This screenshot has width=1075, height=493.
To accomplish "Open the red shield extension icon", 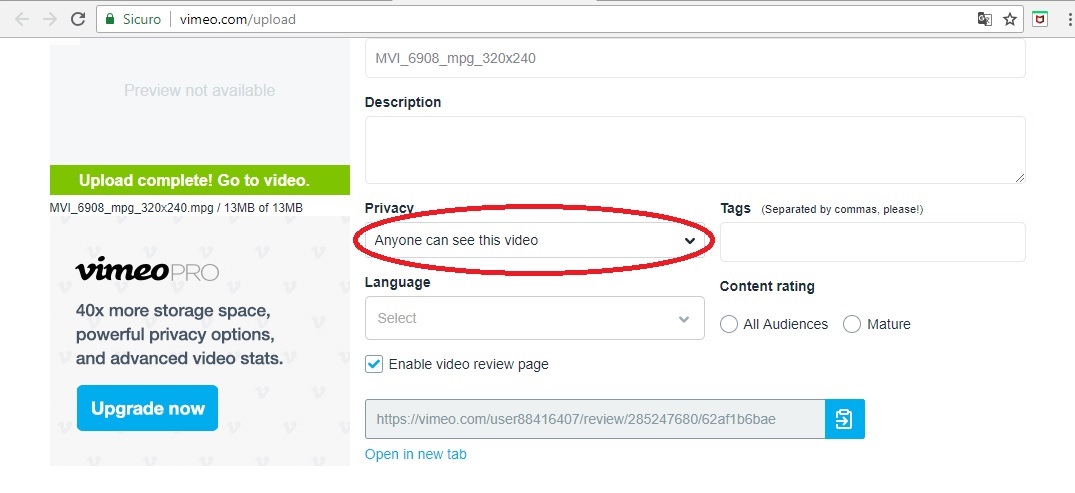I will coord(1040,19).
